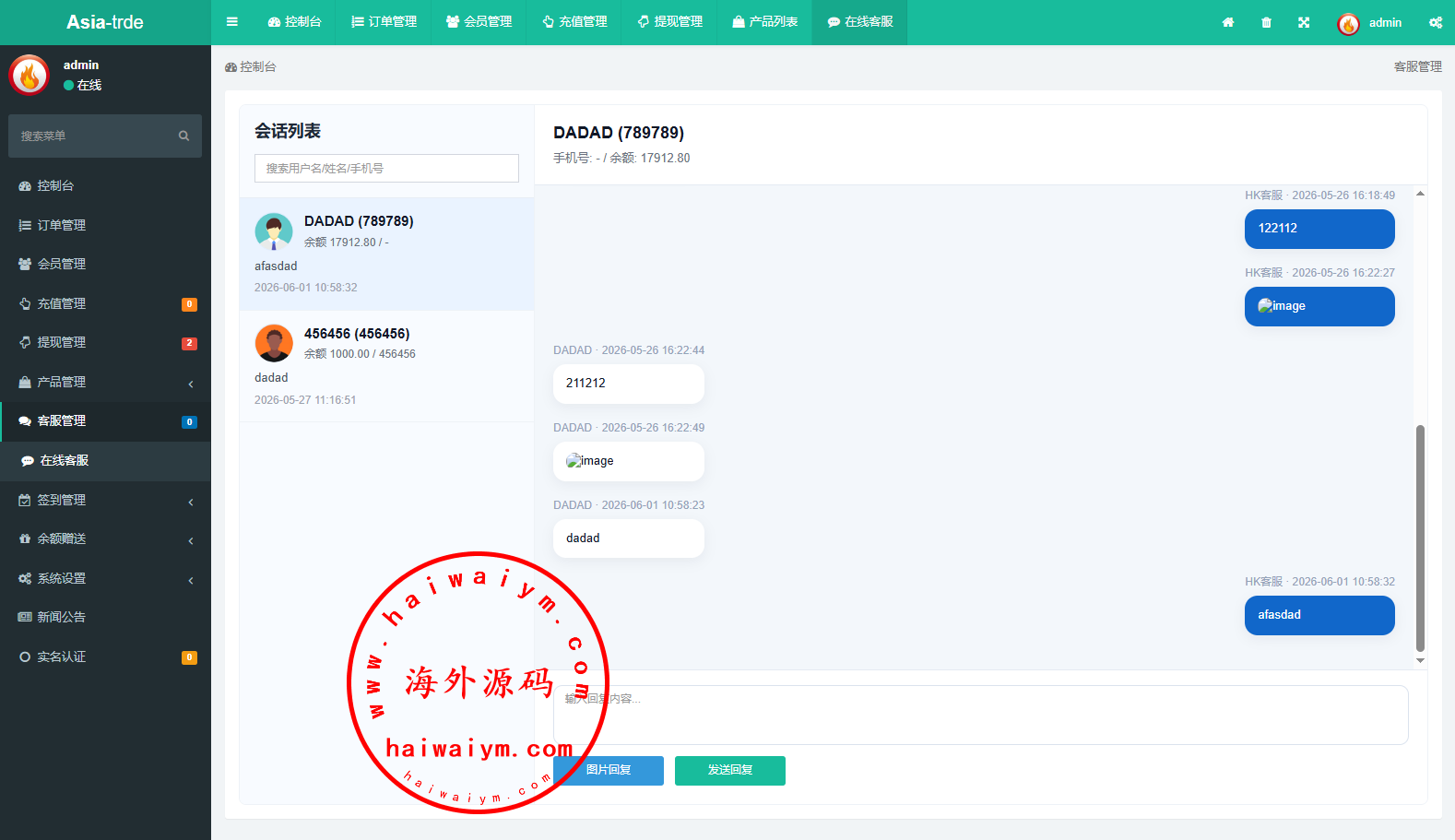Open the settings cogs icon at top right
The width and height of the screenshot is (1455, 840).
1436,22
